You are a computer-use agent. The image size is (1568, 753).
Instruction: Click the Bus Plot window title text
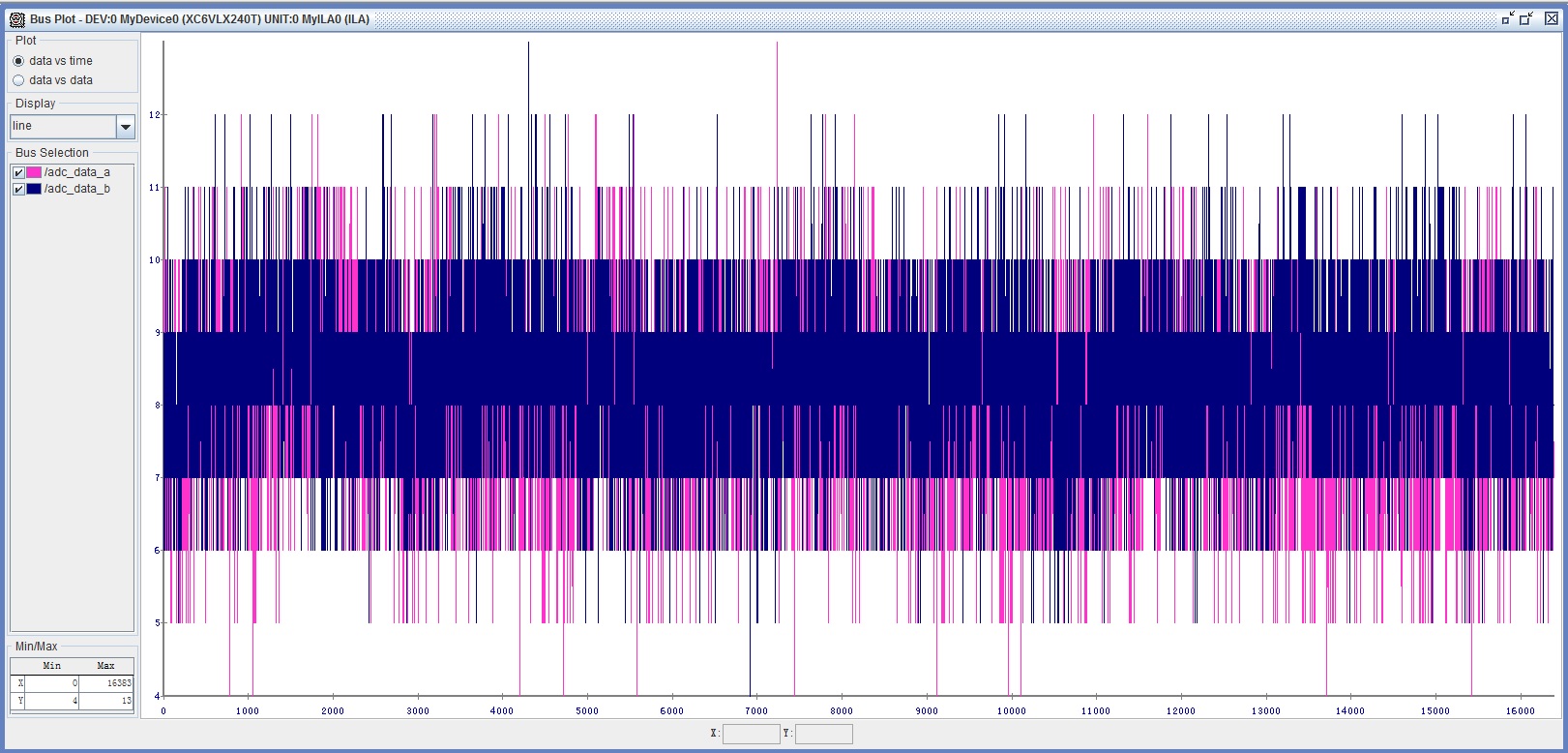click(199, 19)
